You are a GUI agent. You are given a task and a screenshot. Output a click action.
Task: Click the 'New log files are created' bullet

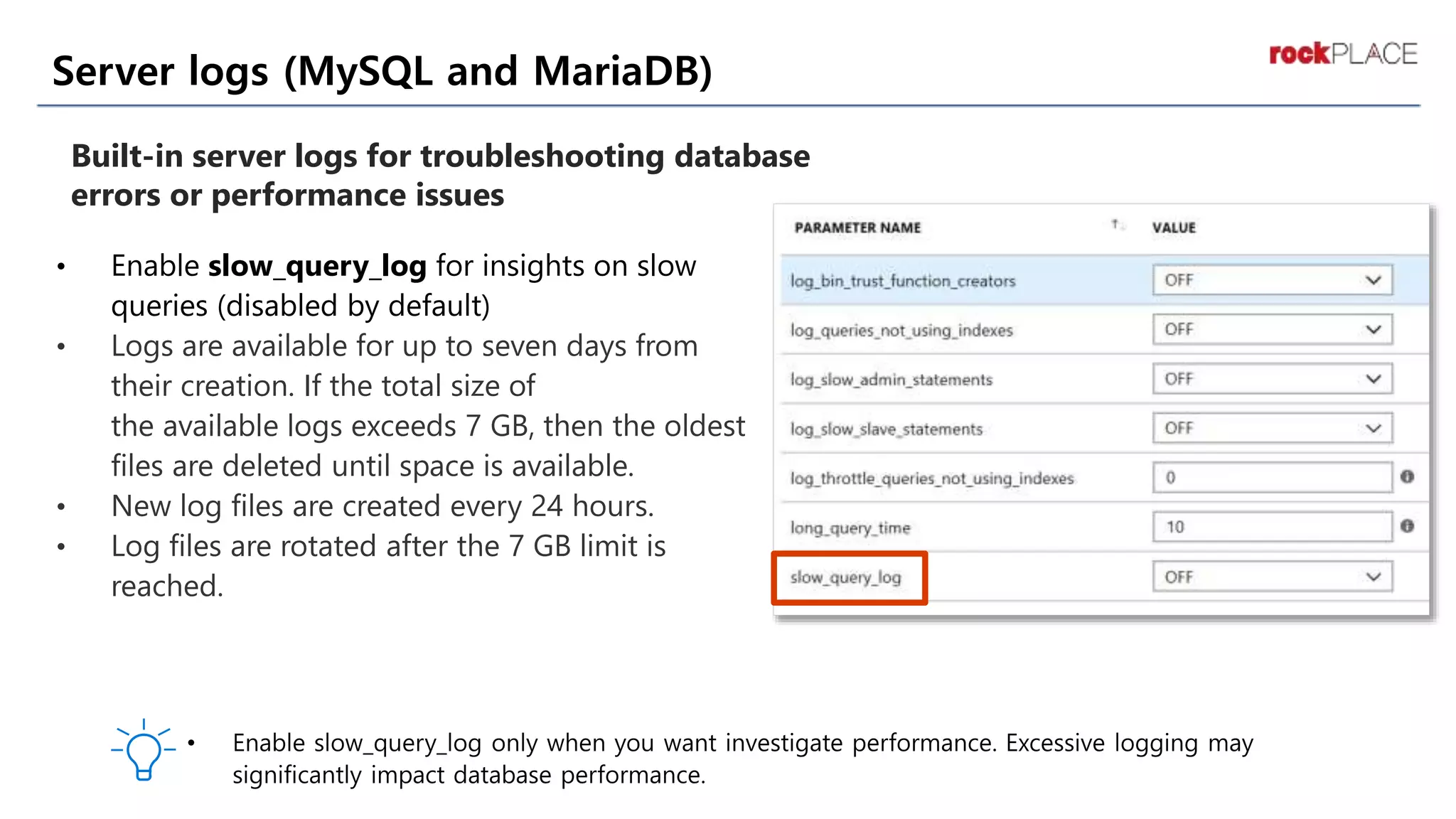coord(382,506)
